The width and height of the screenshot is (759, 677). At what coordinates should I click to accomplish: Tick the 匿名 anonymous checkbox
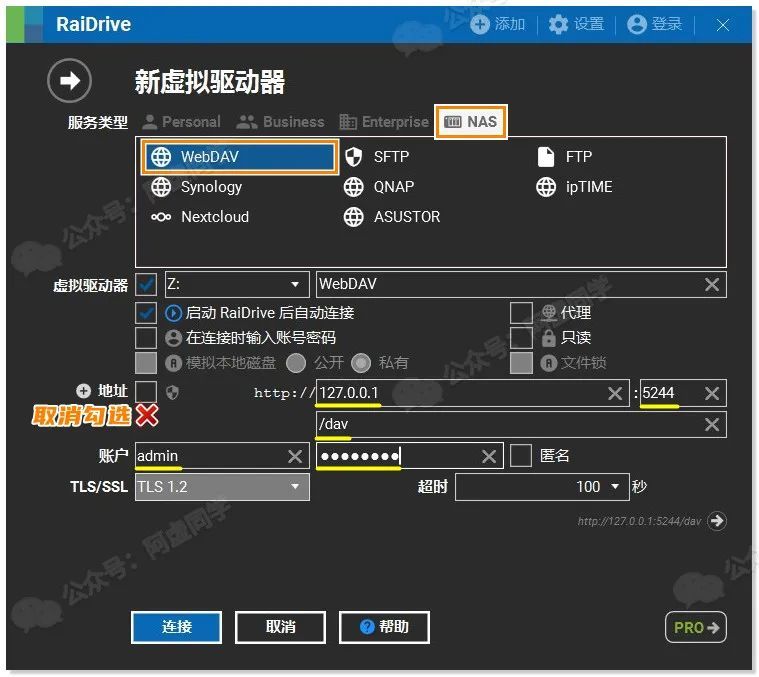coord(521,456)
